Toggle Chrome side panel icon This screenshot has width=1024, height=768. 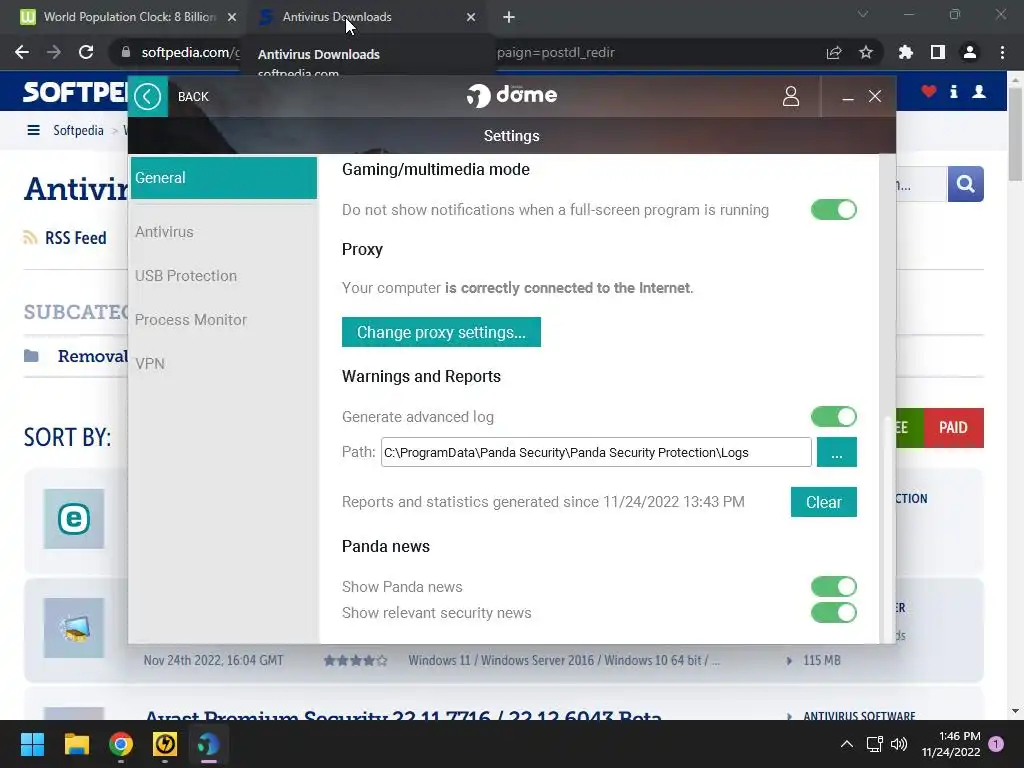coord(937,52)
